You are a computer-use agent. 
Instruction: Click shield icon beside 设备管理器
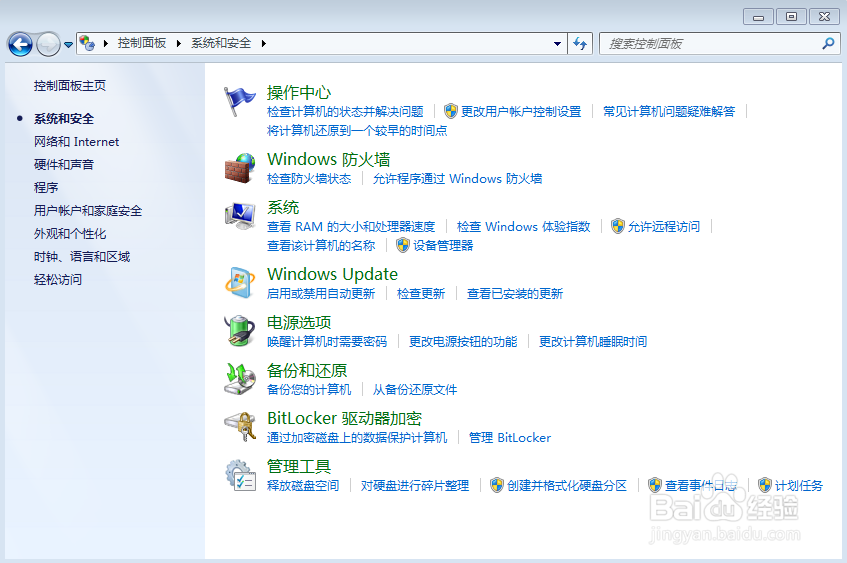click(x=403, y=245)
